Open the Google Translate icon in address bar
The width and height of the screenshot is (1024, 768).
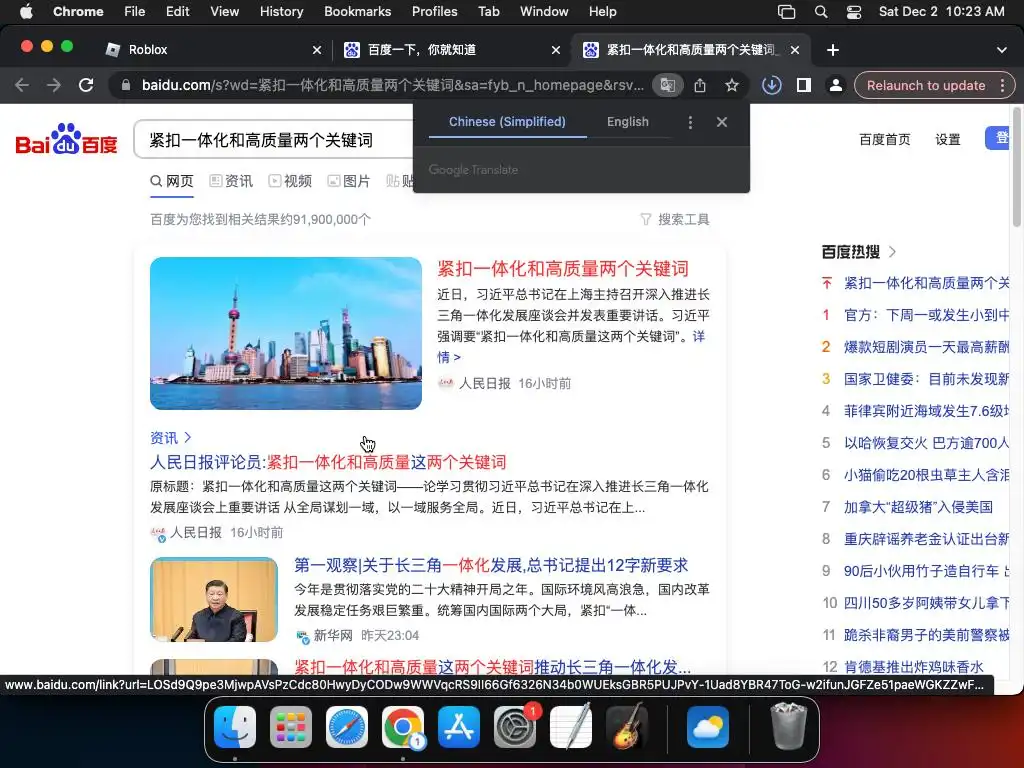[x=667, y=85]
